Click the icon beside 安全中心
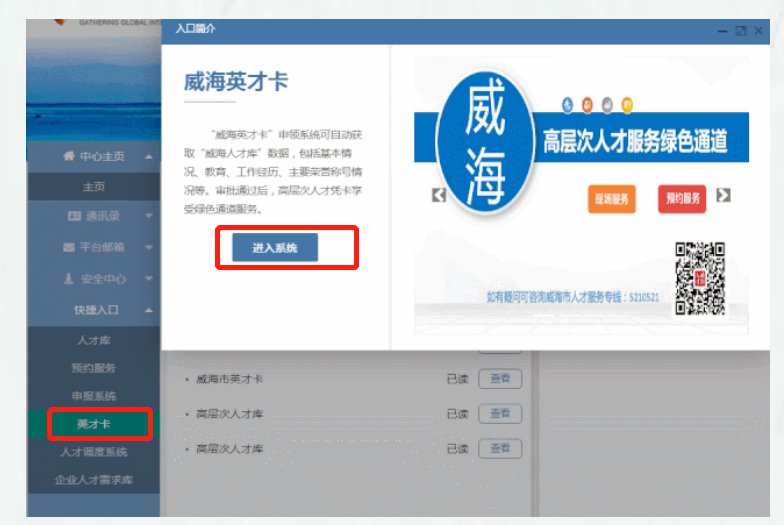 tap(69, 279)
